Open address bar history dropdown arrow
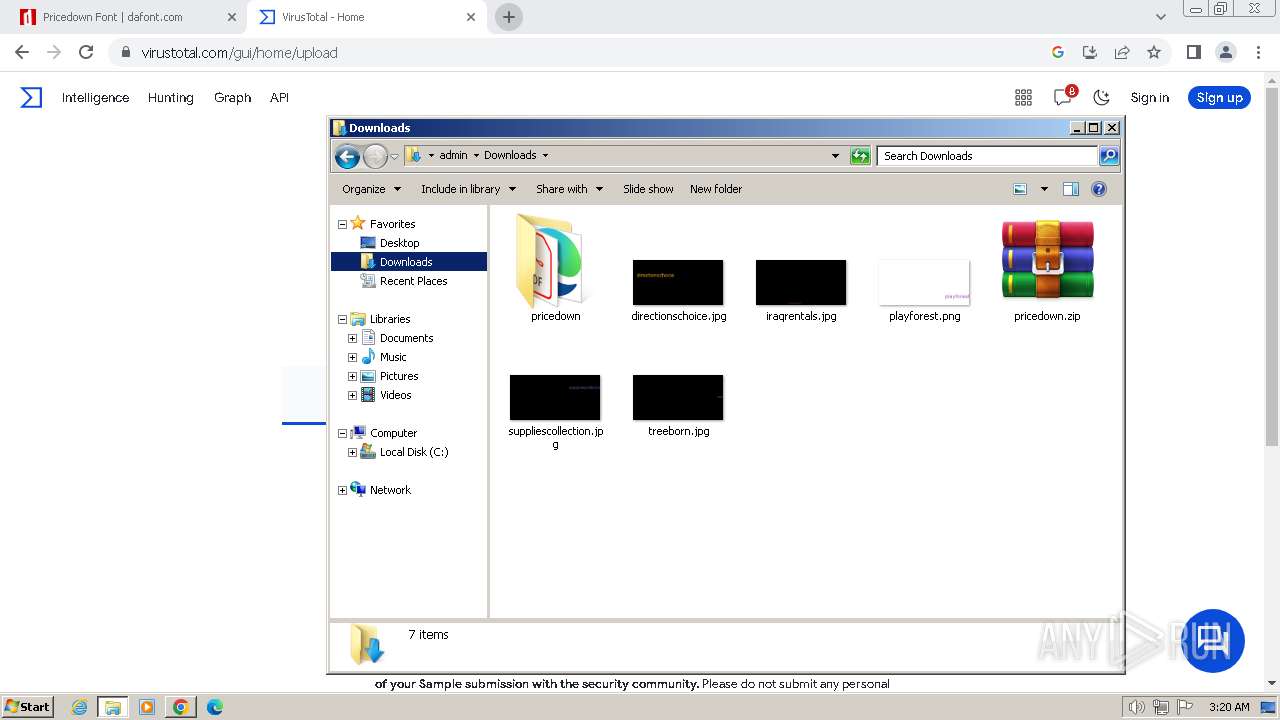Image resolution: width=1280 pixels, height=720 pixels. (836, 156)
